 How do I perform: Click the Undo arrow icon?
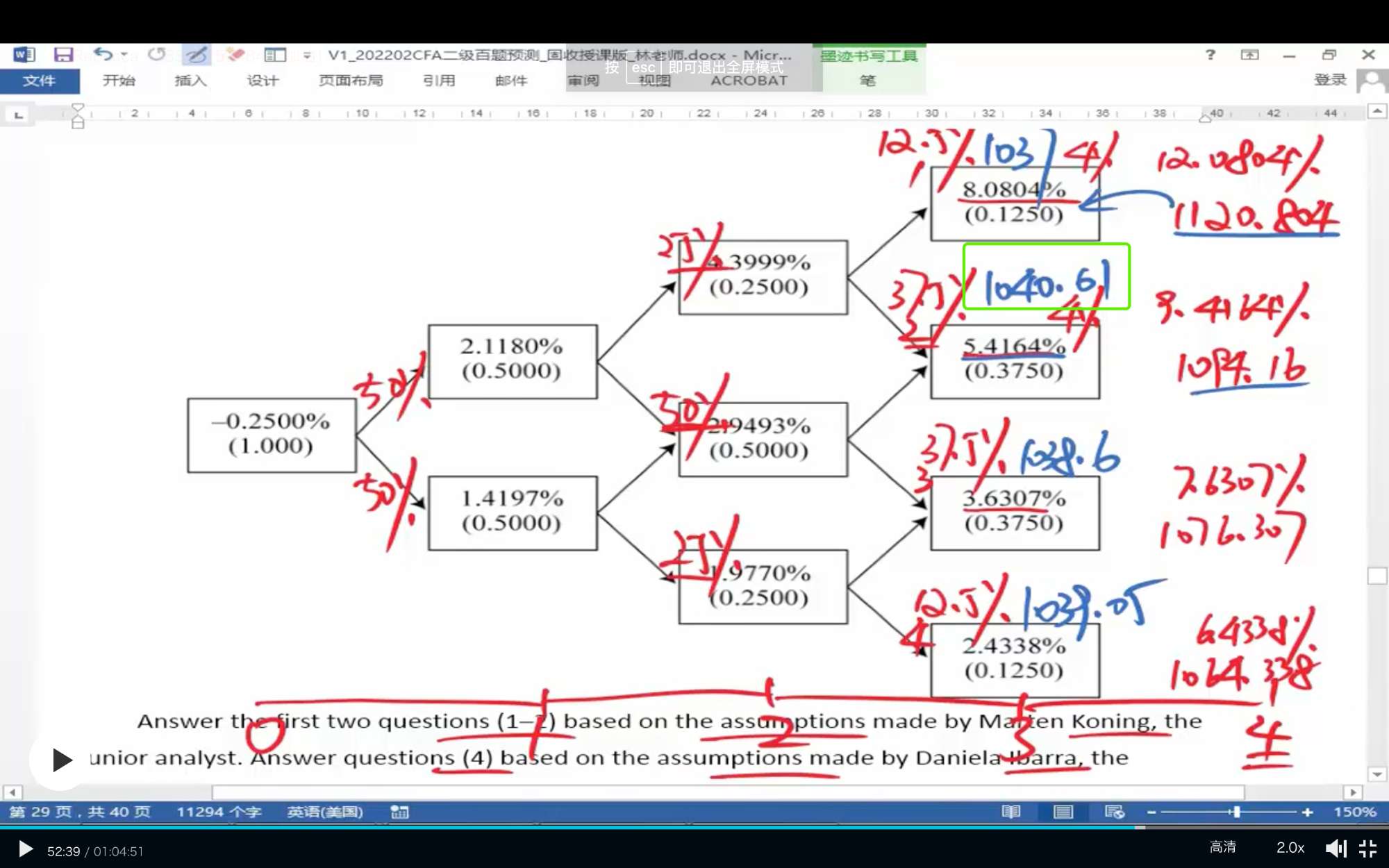coord(103,53)
